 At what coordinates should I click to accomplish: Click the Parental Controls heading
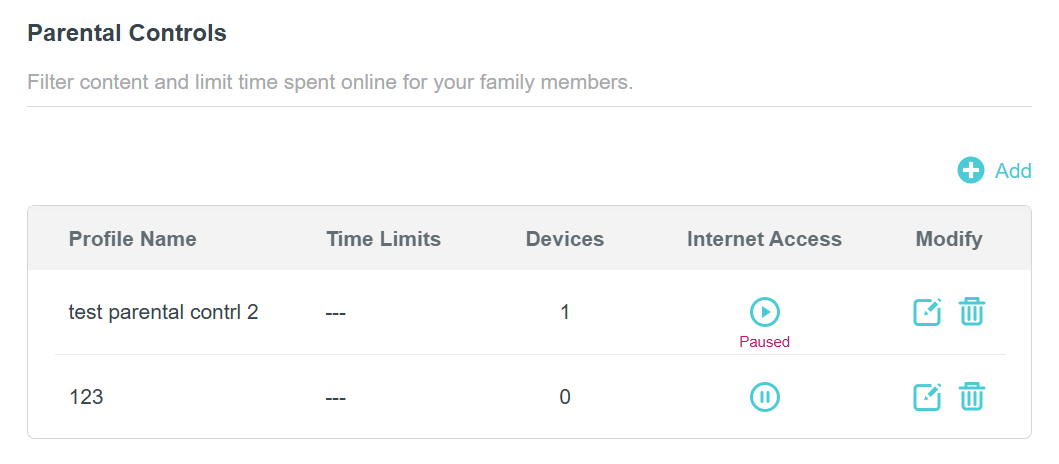pyautogui.click(x=127, y=33)
